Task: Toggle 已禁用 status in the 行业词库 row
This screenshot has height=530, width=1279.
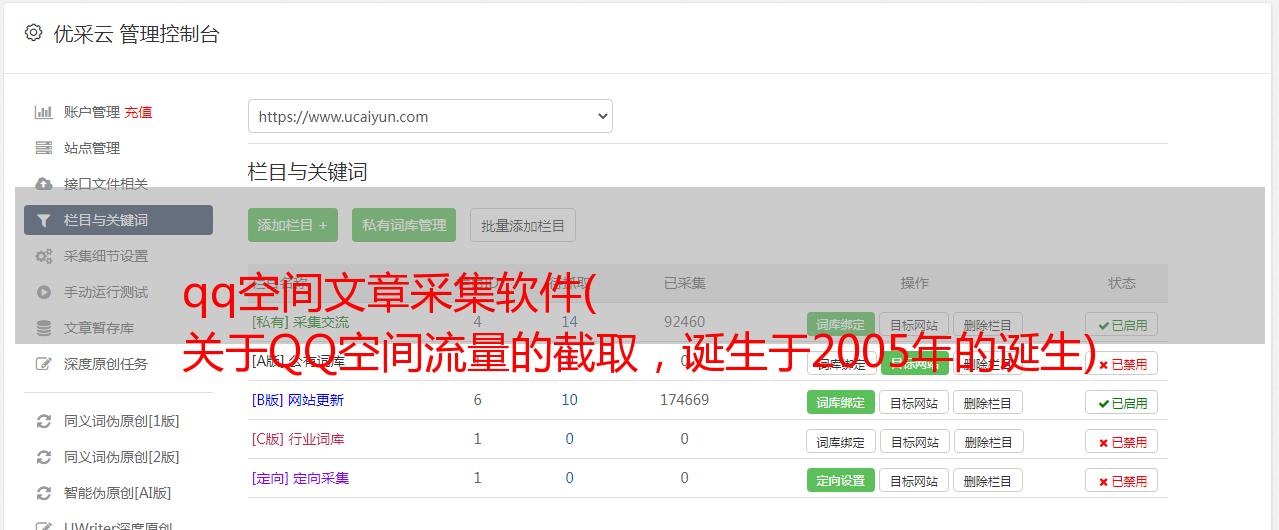Action: 1122,441
